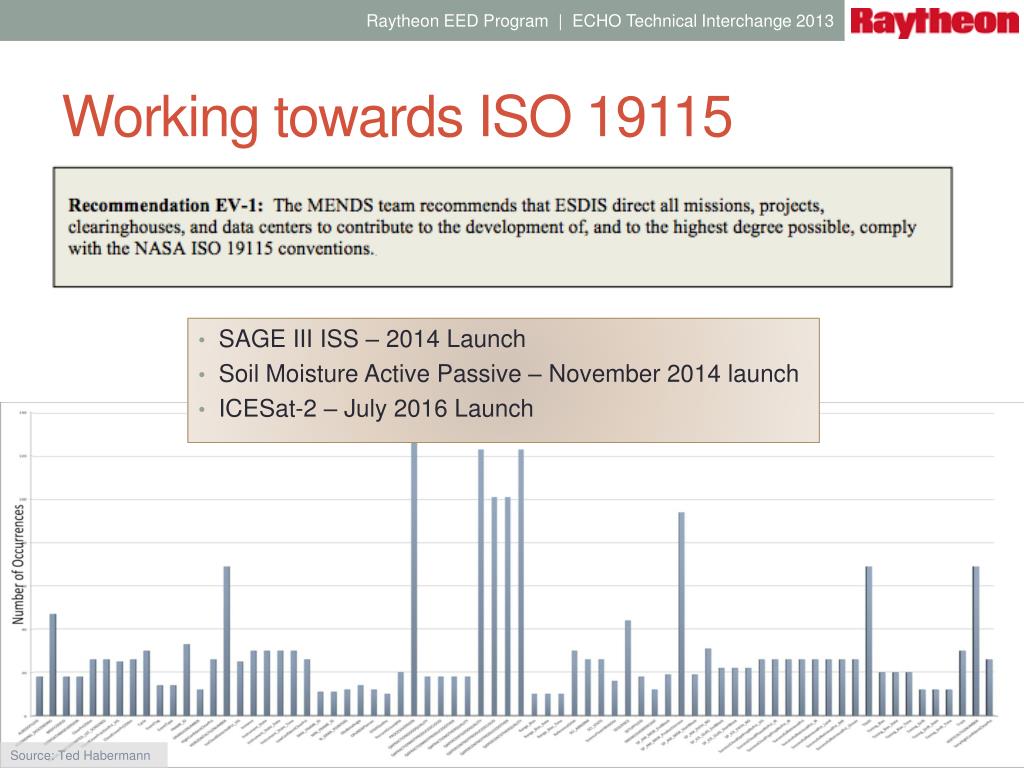This screenshot has height=768, width=1024.
Task: Click the 'with the NASA ISO 19115 conventions.' line
Action: [221, 249]
